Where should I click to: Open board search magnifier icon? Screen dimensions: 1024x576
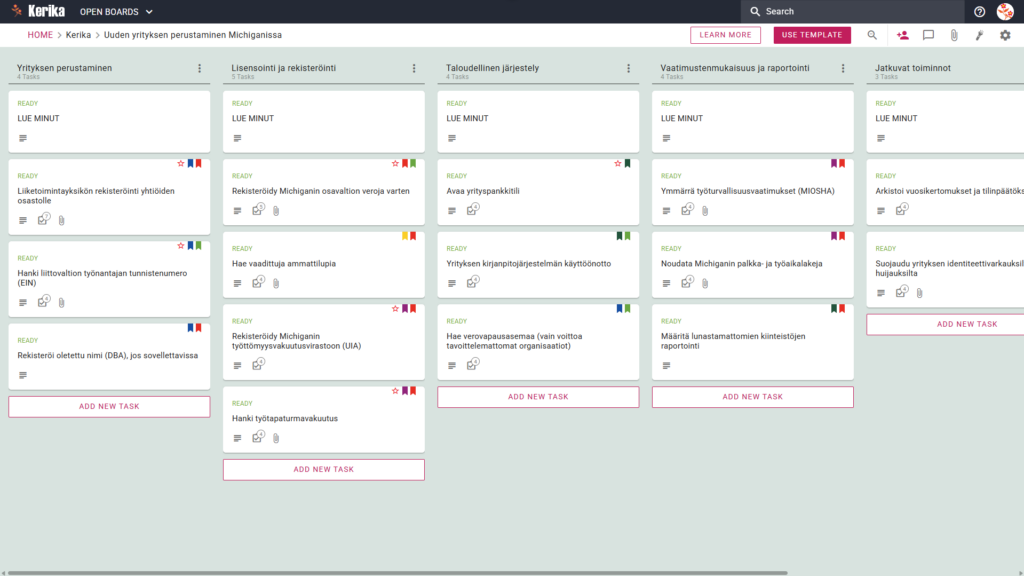click(872, 35)
